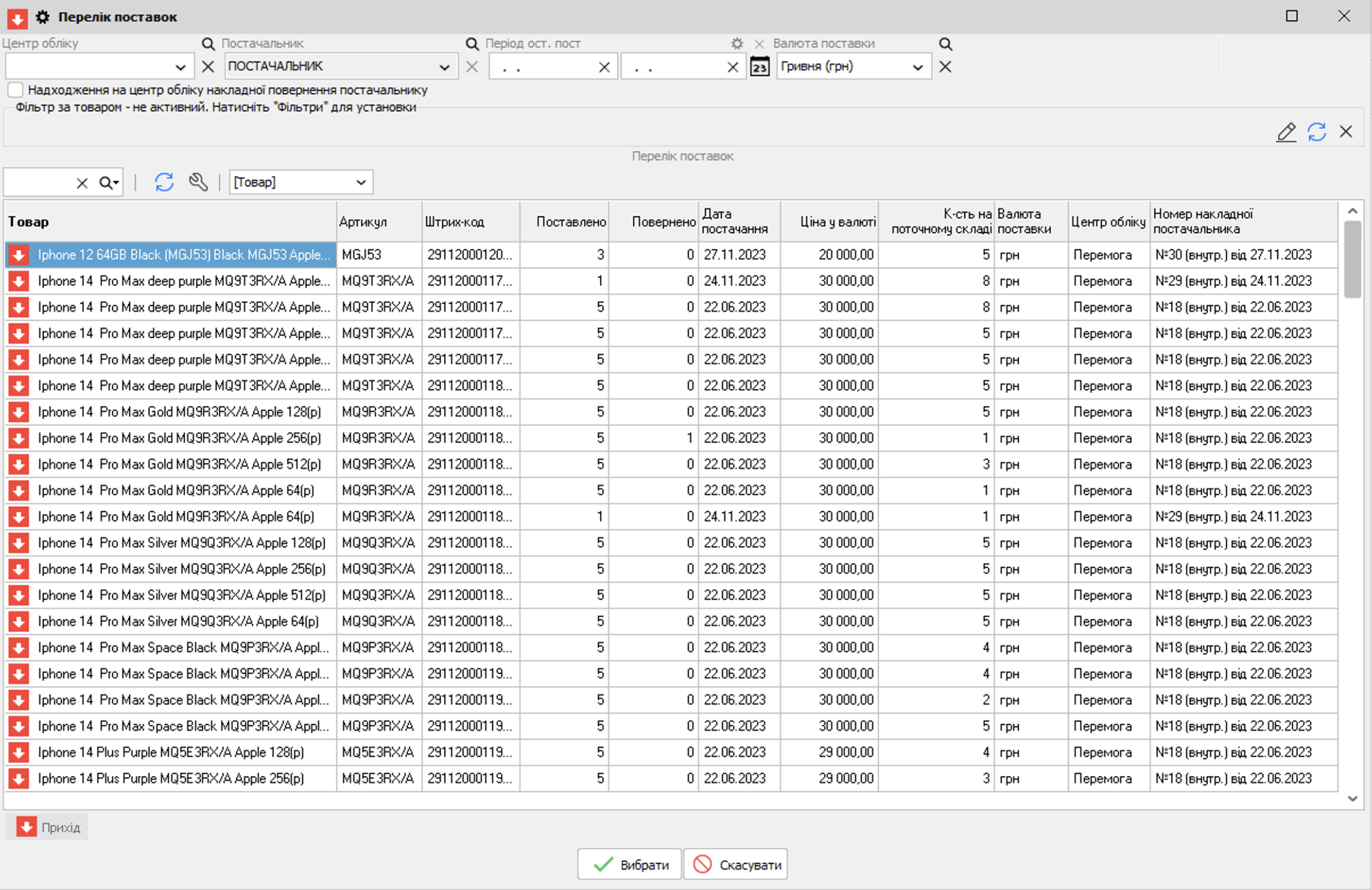This screenshot has height=890, width=1372.
Task: Expand the Центр обліку dropdown
Action: [181, 67]
